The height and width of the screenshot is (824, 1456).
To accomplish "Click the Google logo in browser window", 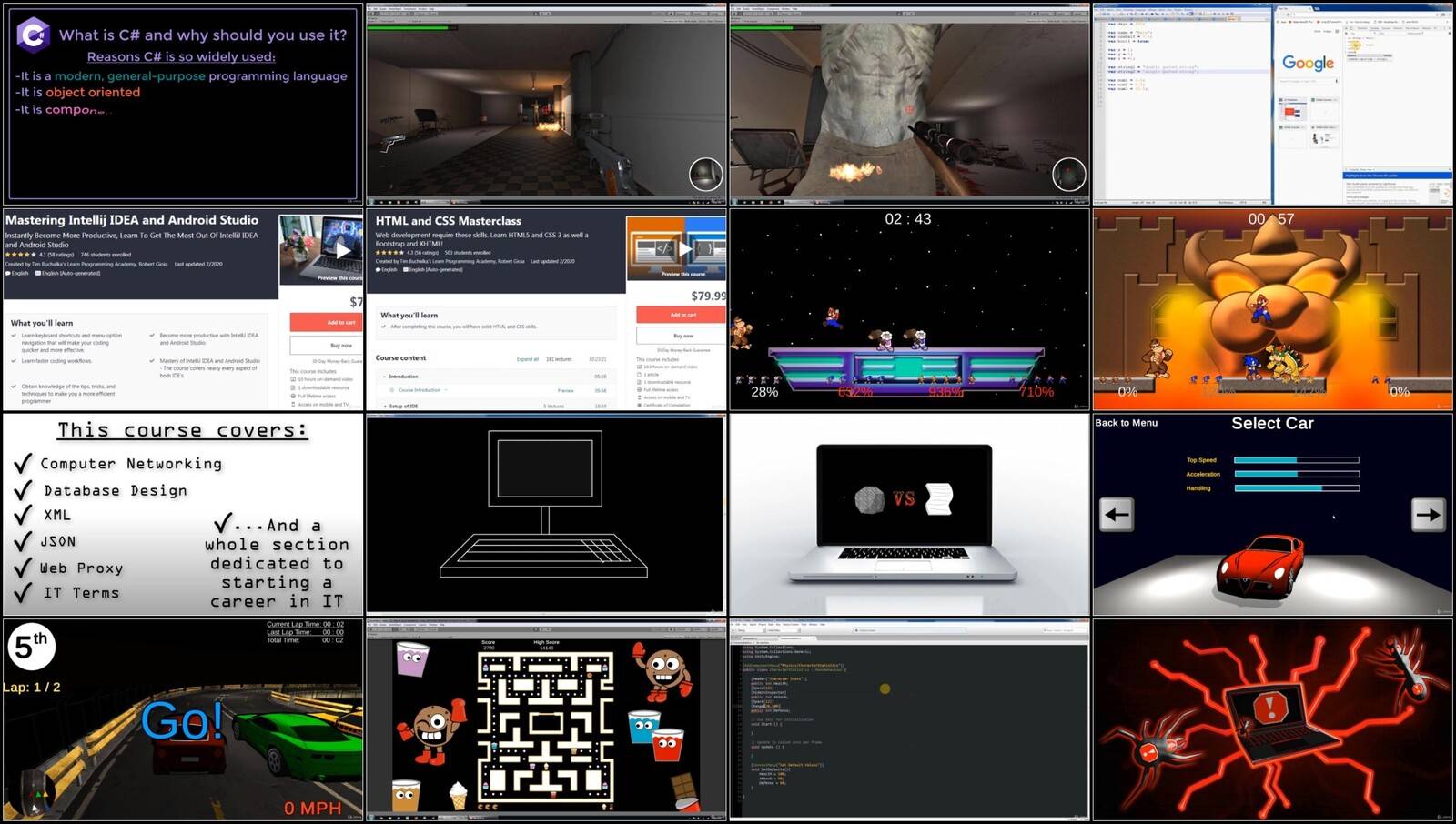I will coord(1308,63).
